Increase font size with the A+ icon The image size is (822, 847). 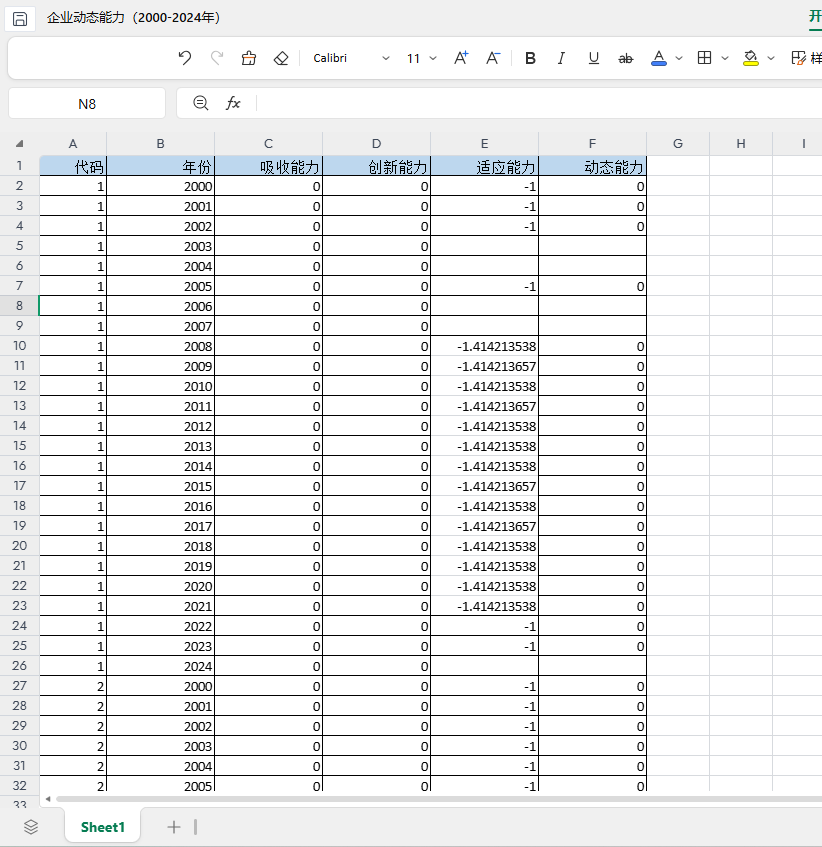click(461, 58)
